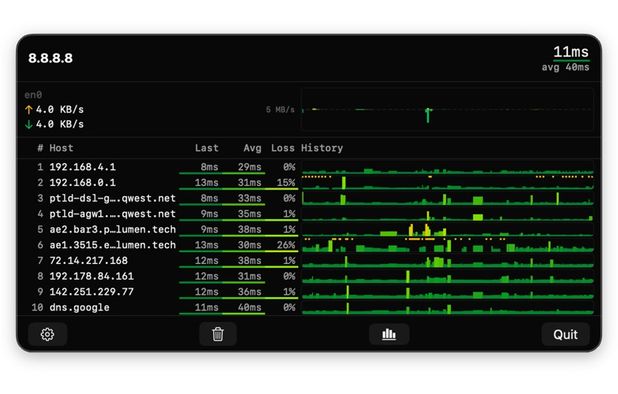Viewport: 618px width, 394px height.
Task: Click the 13ms last value for 192.168.0.1
Action: [x=207, y=183]
